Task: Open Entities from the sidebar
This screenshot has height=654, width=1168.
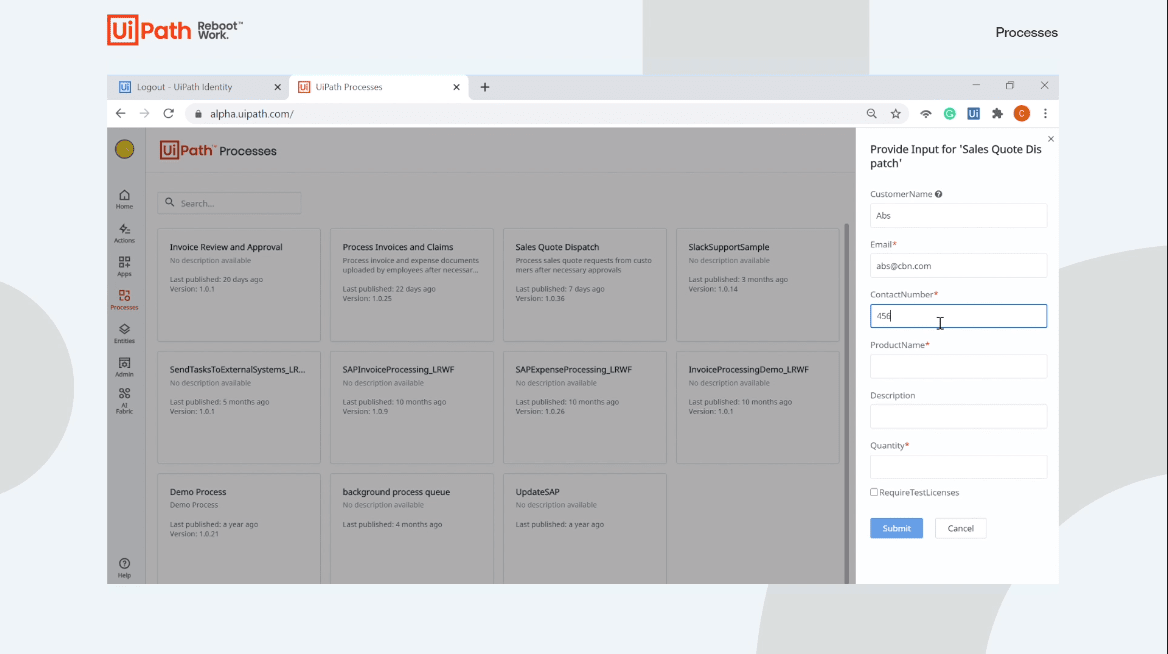Action: click(x=124, y=333)
